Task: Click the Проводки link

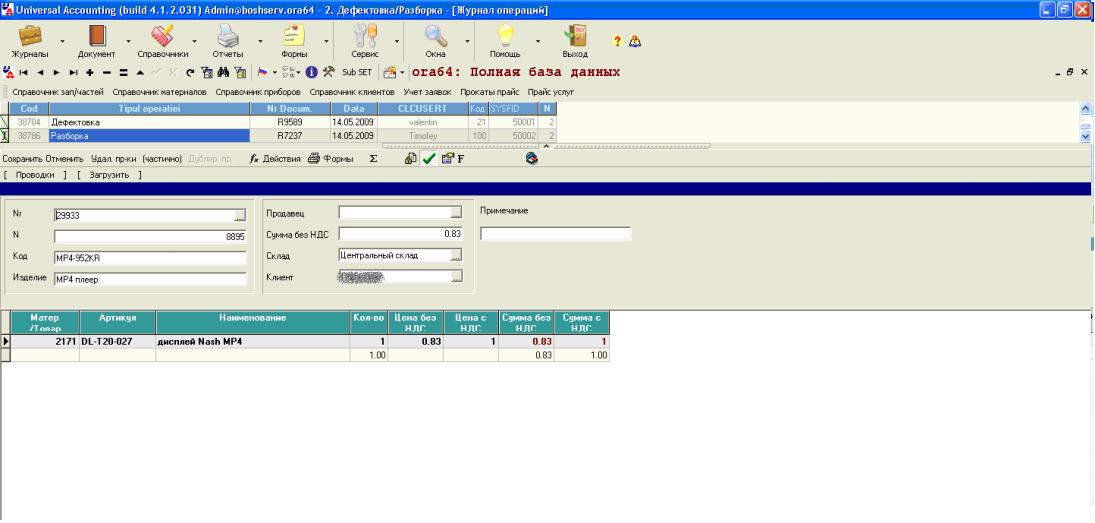Action: 35,175
